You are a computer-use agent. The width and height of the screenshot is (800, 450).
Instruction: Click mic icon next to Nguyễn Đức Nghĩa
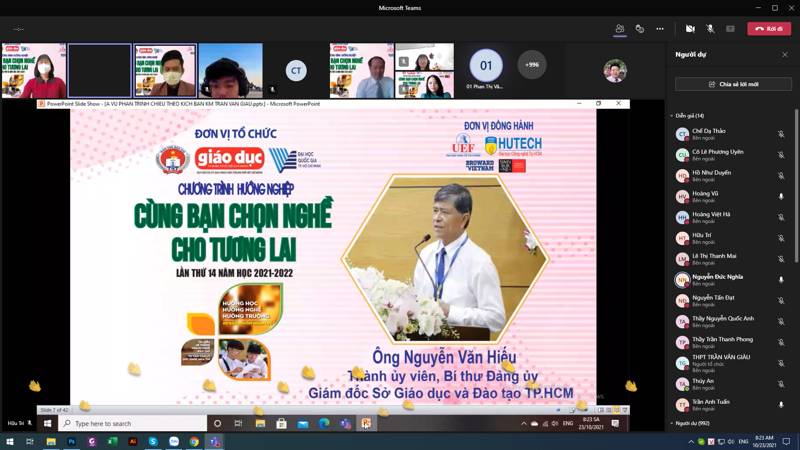coord(781,280)
